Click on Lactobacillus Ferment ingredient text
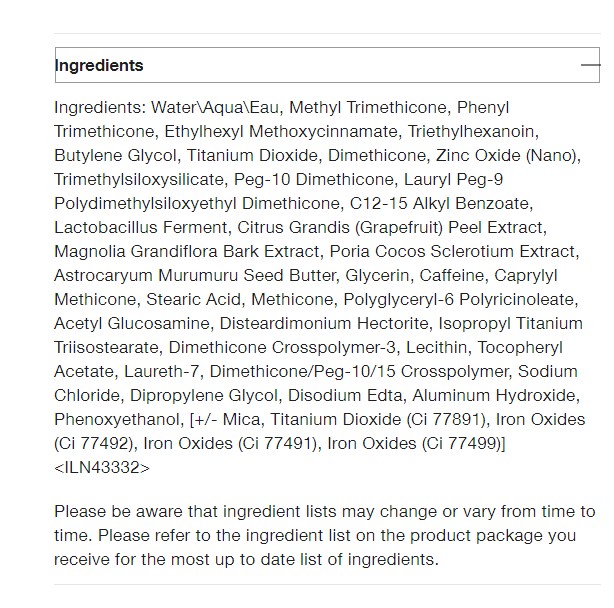The width and height of the screenshot is (614, 608). point(141,227)
